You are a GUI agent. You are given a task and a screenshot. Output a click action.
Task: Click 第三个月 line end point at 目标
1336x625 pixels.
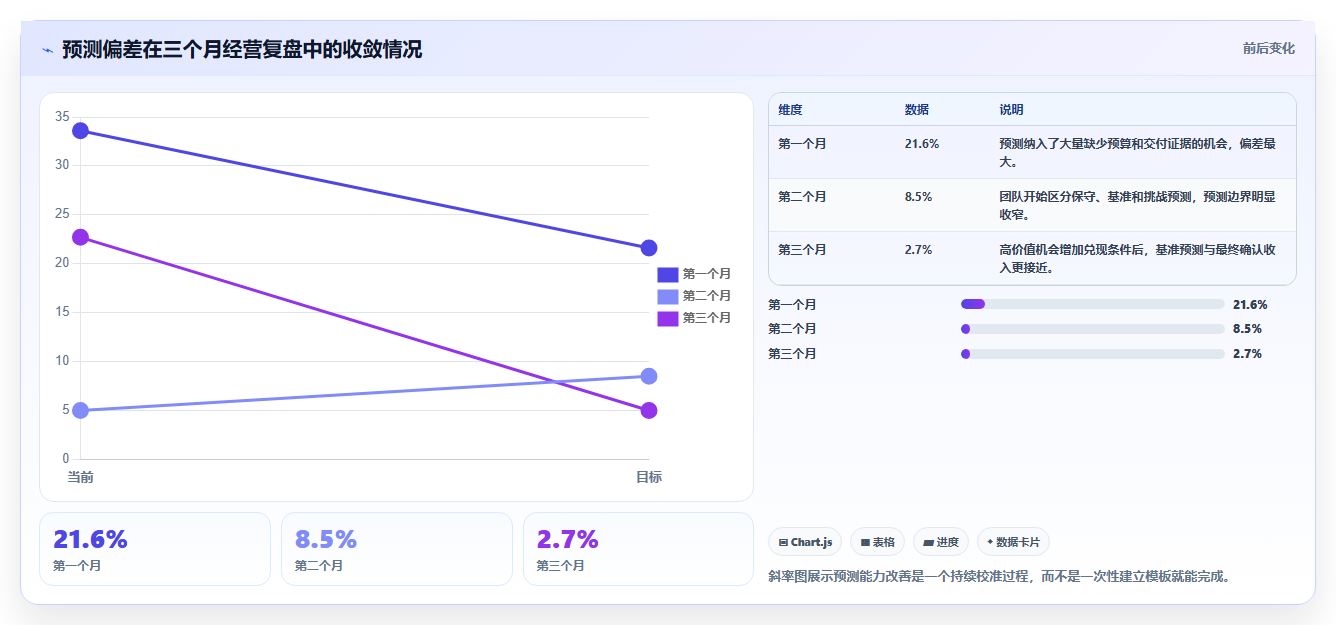[648, 410]
